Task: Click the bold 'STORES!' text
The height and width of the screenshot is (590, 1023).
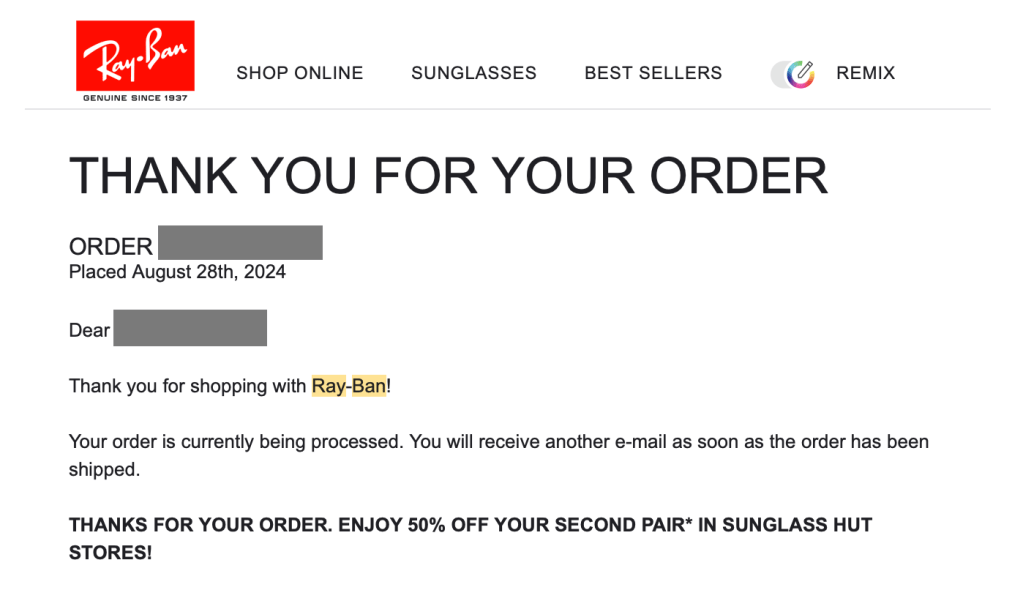Action: pos(110,552)
